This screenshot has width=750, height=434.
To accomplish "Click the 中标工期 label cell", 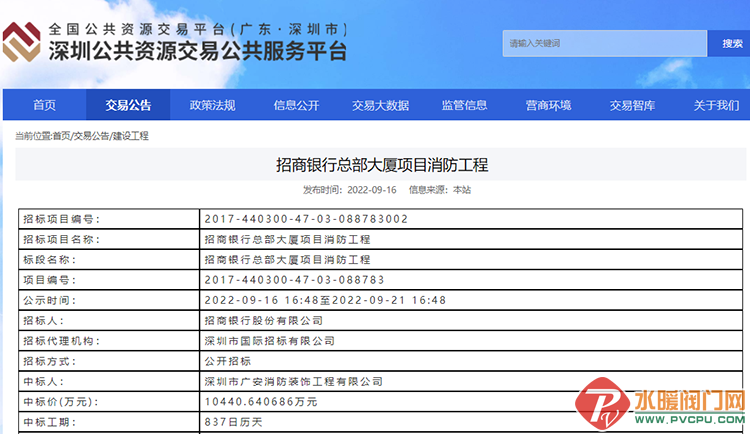I will [x=109, y=423].
